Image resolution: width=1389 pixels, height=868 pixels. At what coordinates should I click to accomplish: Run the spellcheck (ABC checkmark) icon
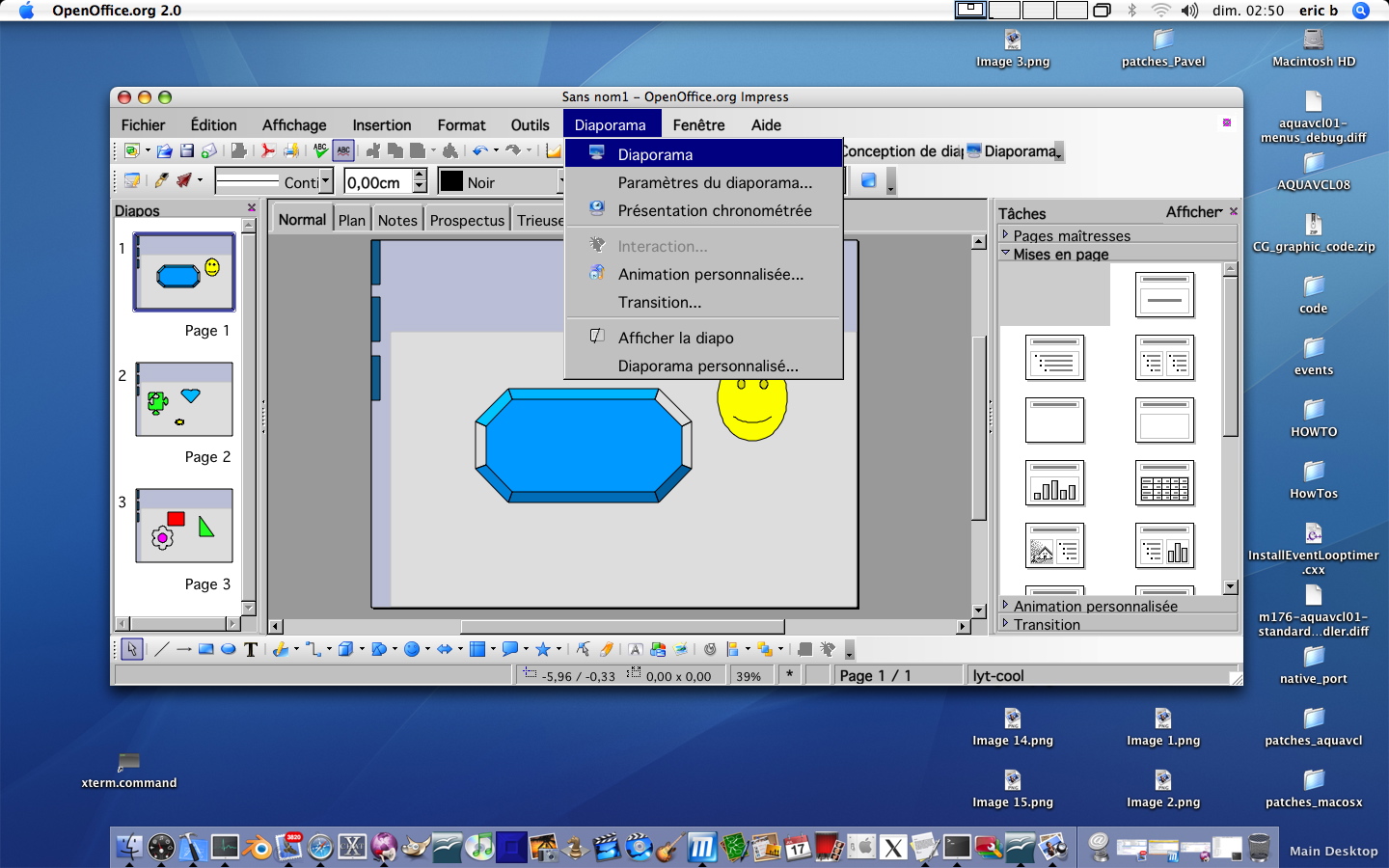pyautogui.click(x=320, y=151)
